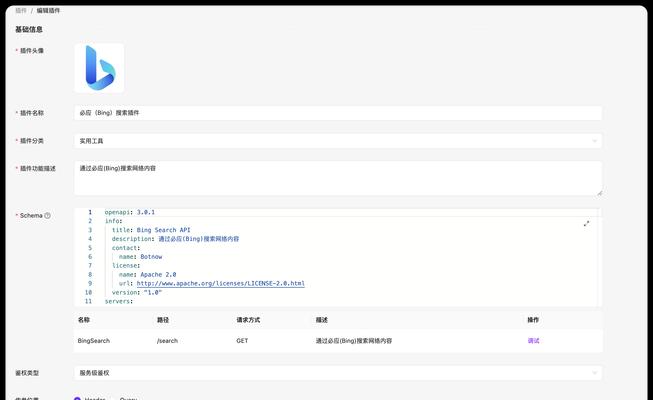Click the 插件头像 field label

[x=32, y=50]
